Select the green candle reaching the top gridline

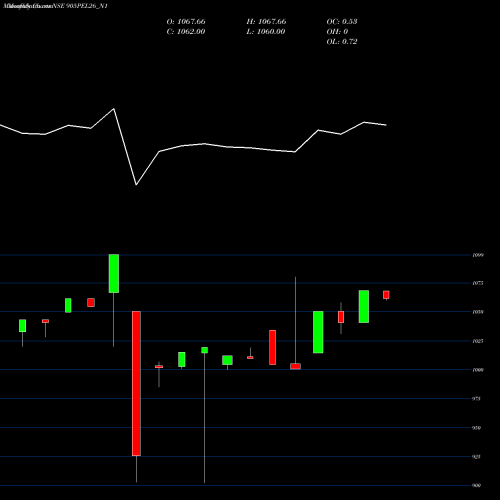point(114,273)
